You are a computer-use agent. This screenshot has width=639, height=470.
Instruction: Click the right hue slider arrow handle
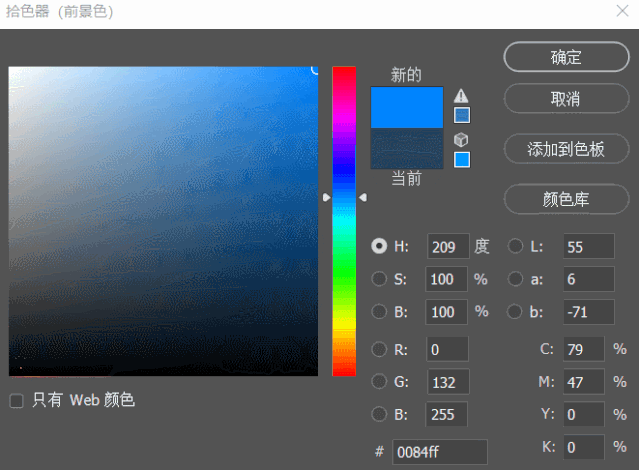tap(363, 197)
